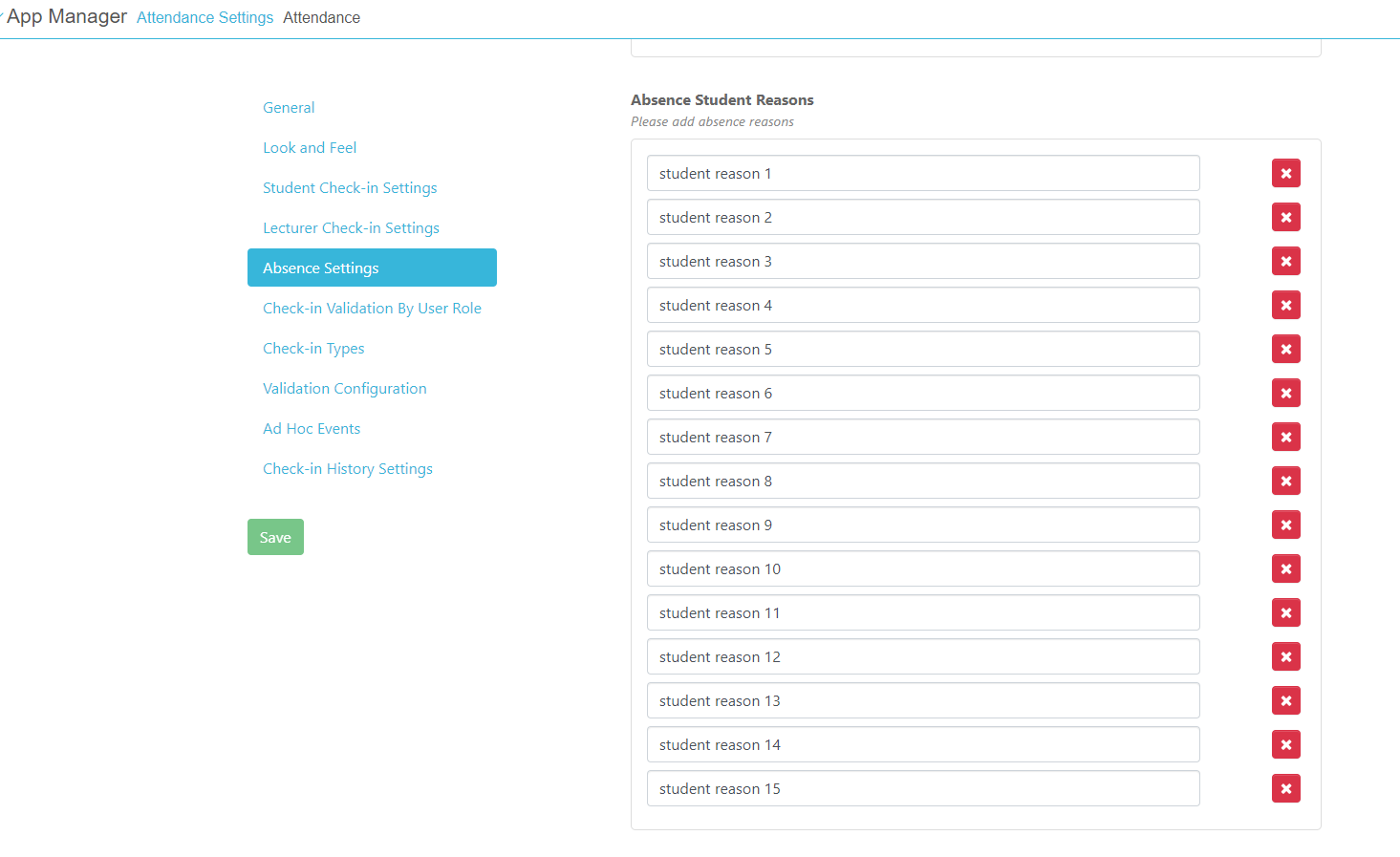
Task: Remove student reason 7 from list
Action: click(1285, 437)
